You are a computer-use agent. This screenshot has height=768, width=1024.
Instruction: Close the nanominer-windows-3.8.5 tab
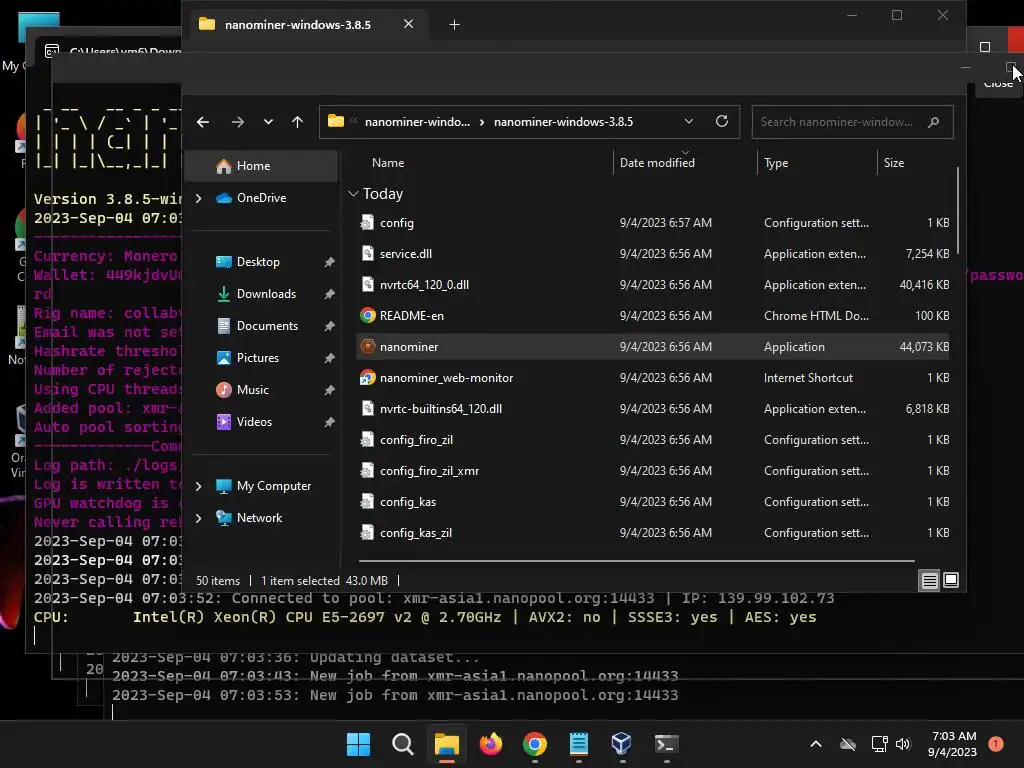[408, 24]
